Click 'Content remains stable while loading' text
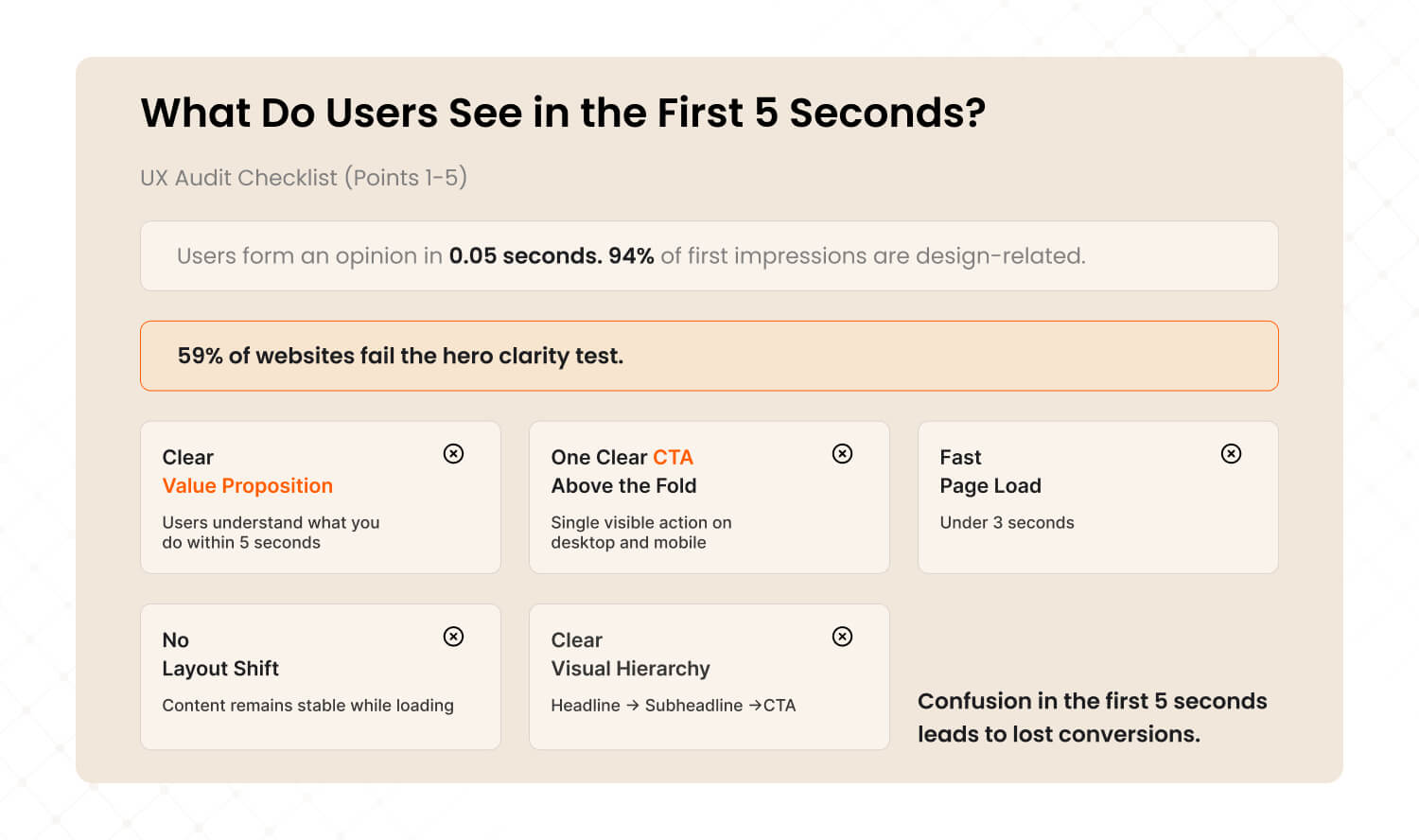This screenshot has height=840, width=1419. pos(307,706)
